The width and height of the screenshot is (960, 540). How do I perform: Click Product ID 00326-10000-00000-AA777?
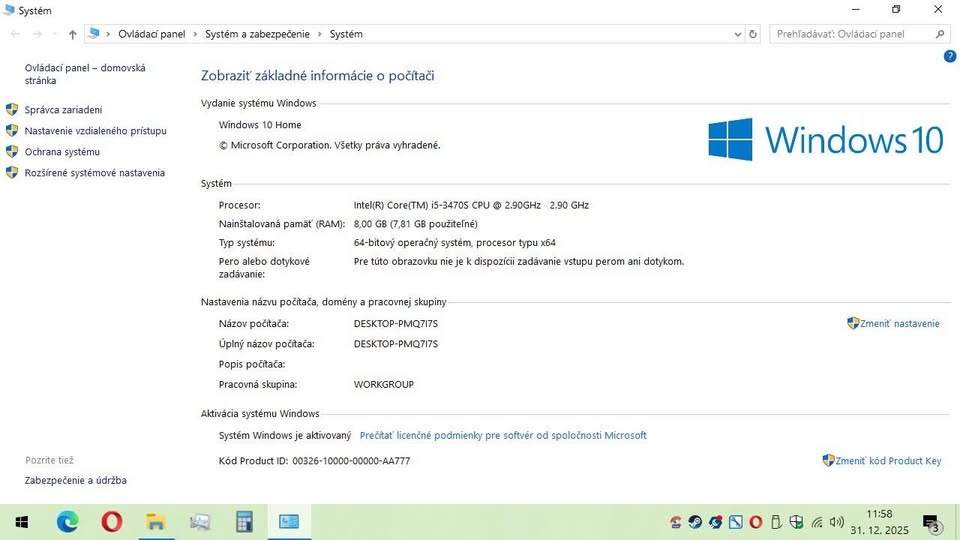[x=351, y=461]
